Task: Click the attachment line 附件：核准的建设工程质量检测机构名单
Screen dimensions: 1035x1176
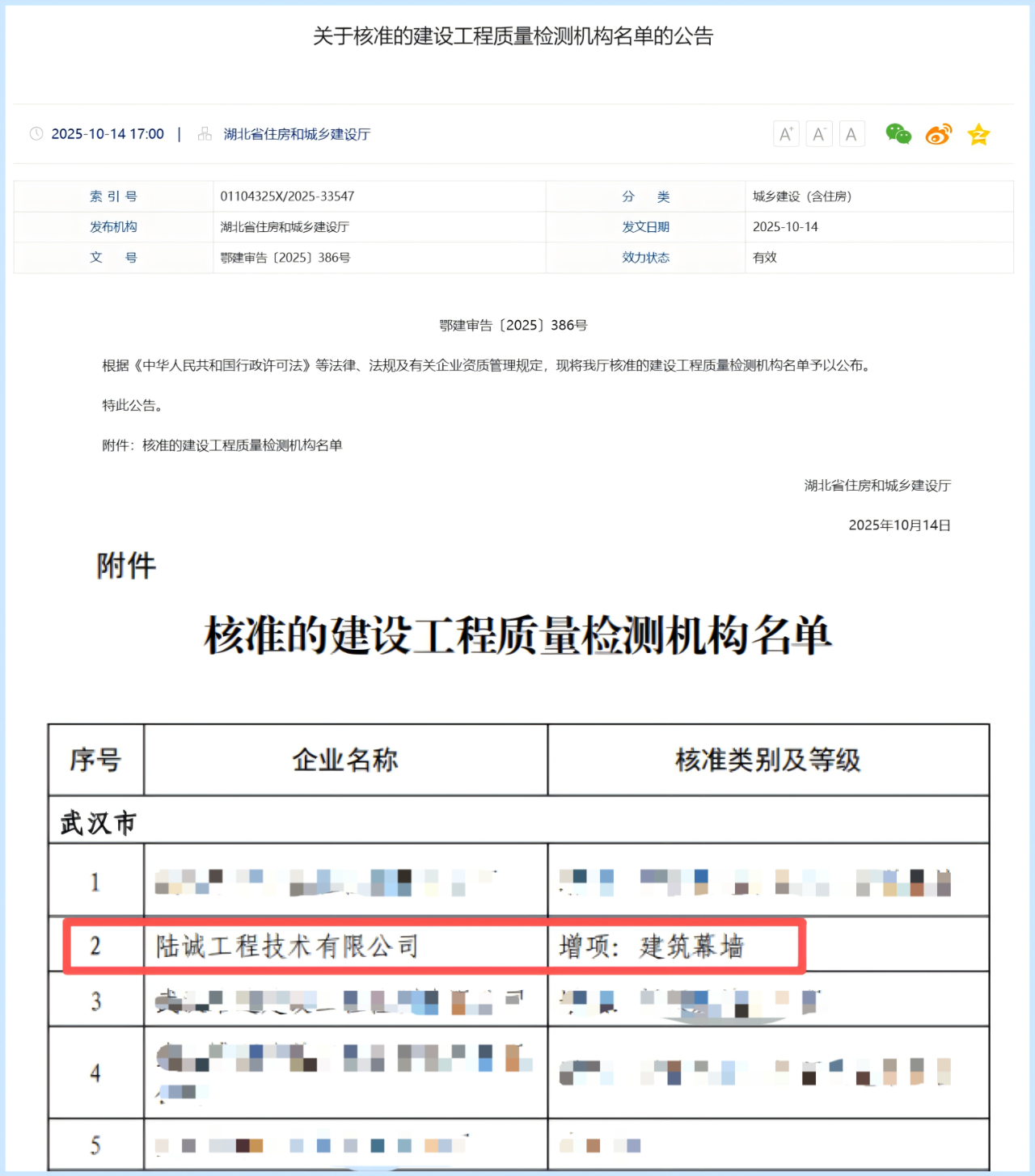Action: tap(222, 445)
